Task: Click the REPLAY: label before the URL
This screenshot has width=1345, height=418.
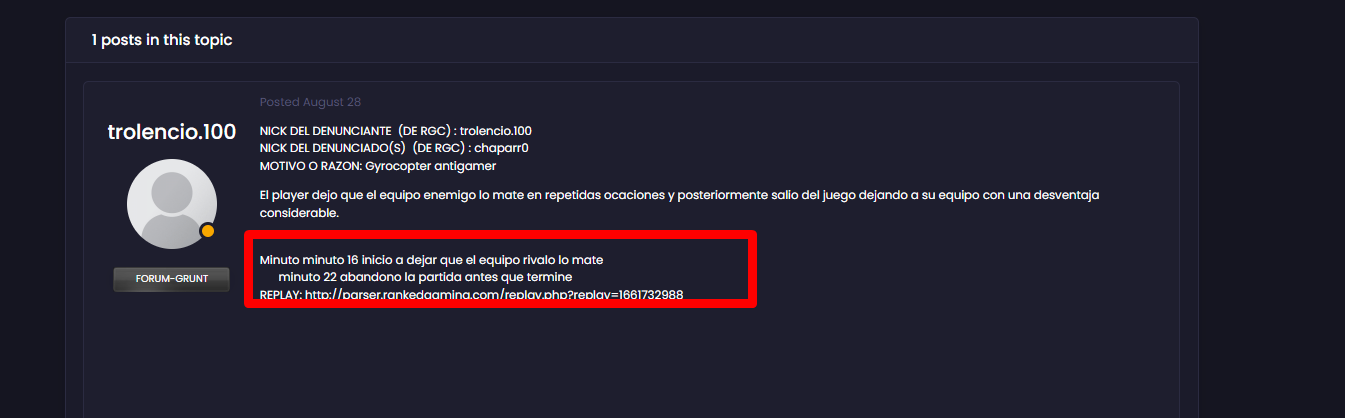Action: (280, 294)
